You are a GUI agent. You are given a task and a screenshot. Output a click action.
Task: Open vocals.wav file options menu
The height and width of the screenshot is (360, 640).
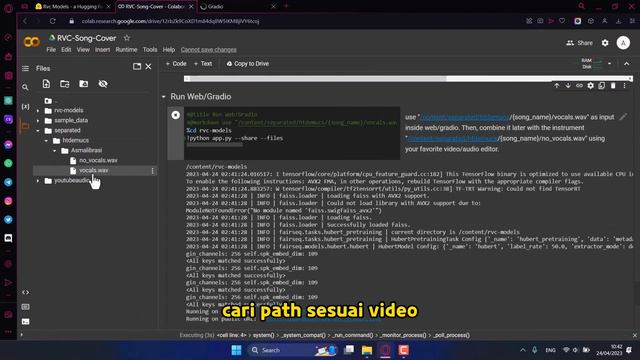[x=153, y=171]
